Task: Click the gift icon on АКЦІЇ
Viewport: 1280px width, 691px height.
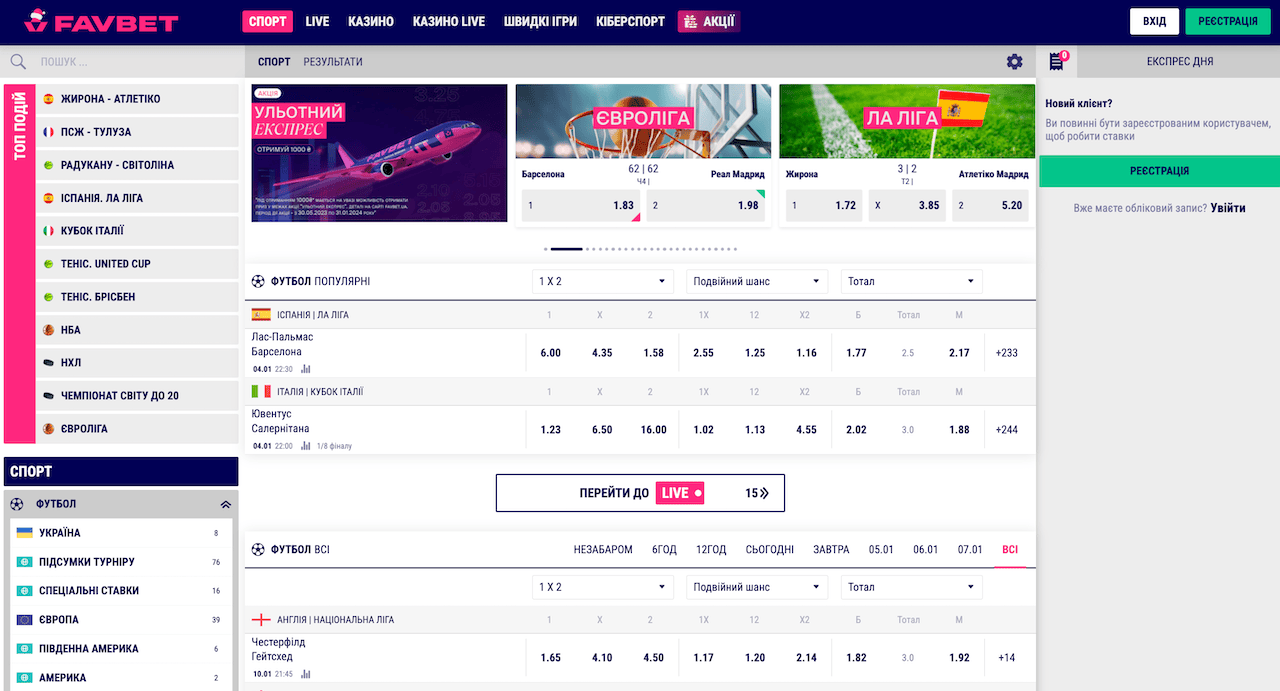Action: pyautogui.click(x=689, y=21)
